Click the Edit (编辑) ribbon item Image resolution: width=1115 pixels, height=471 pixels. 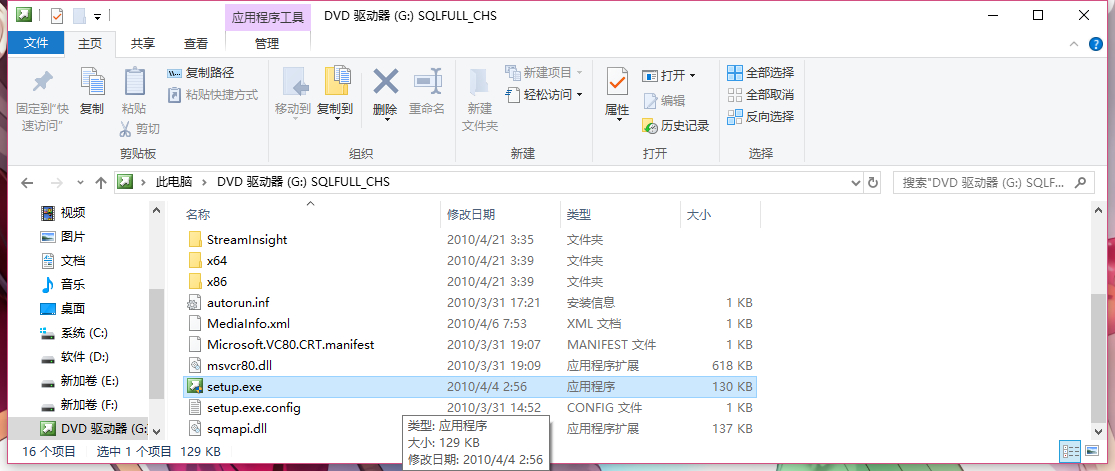[x=664, y=101]
